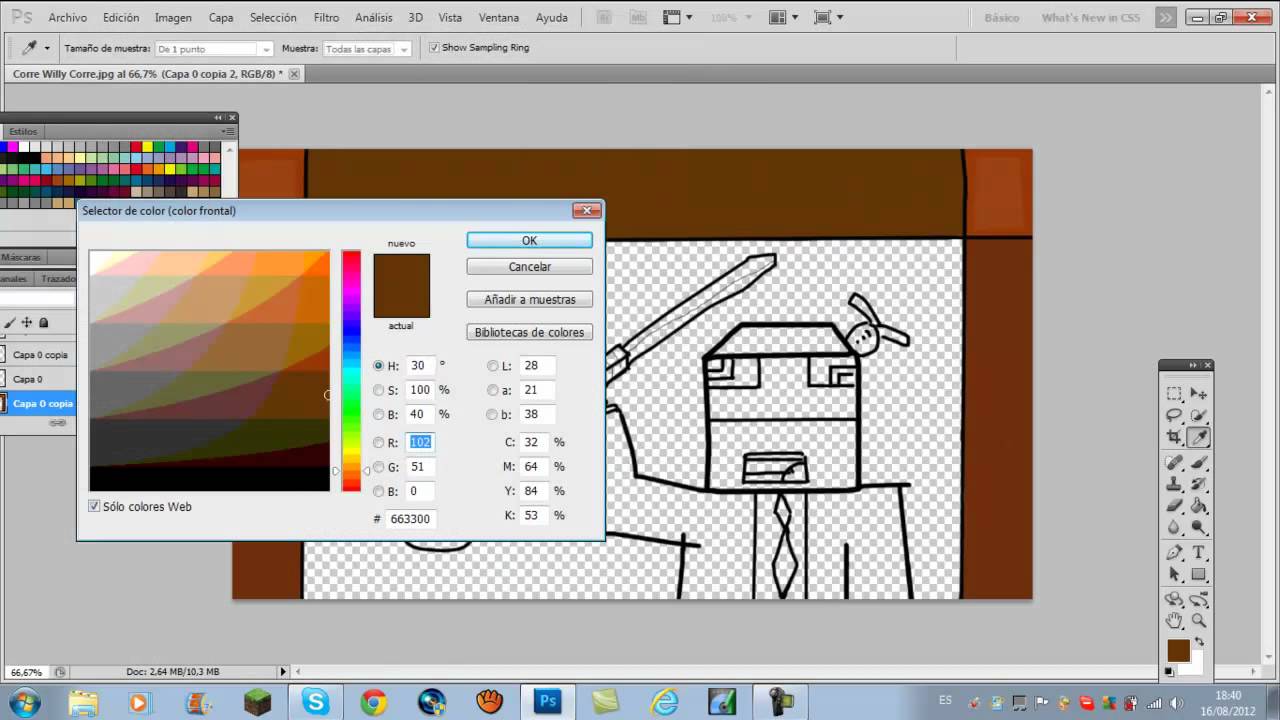Select the S saturation radio button
Viewport: 1280px width, 720px height.
coord(378,390)
